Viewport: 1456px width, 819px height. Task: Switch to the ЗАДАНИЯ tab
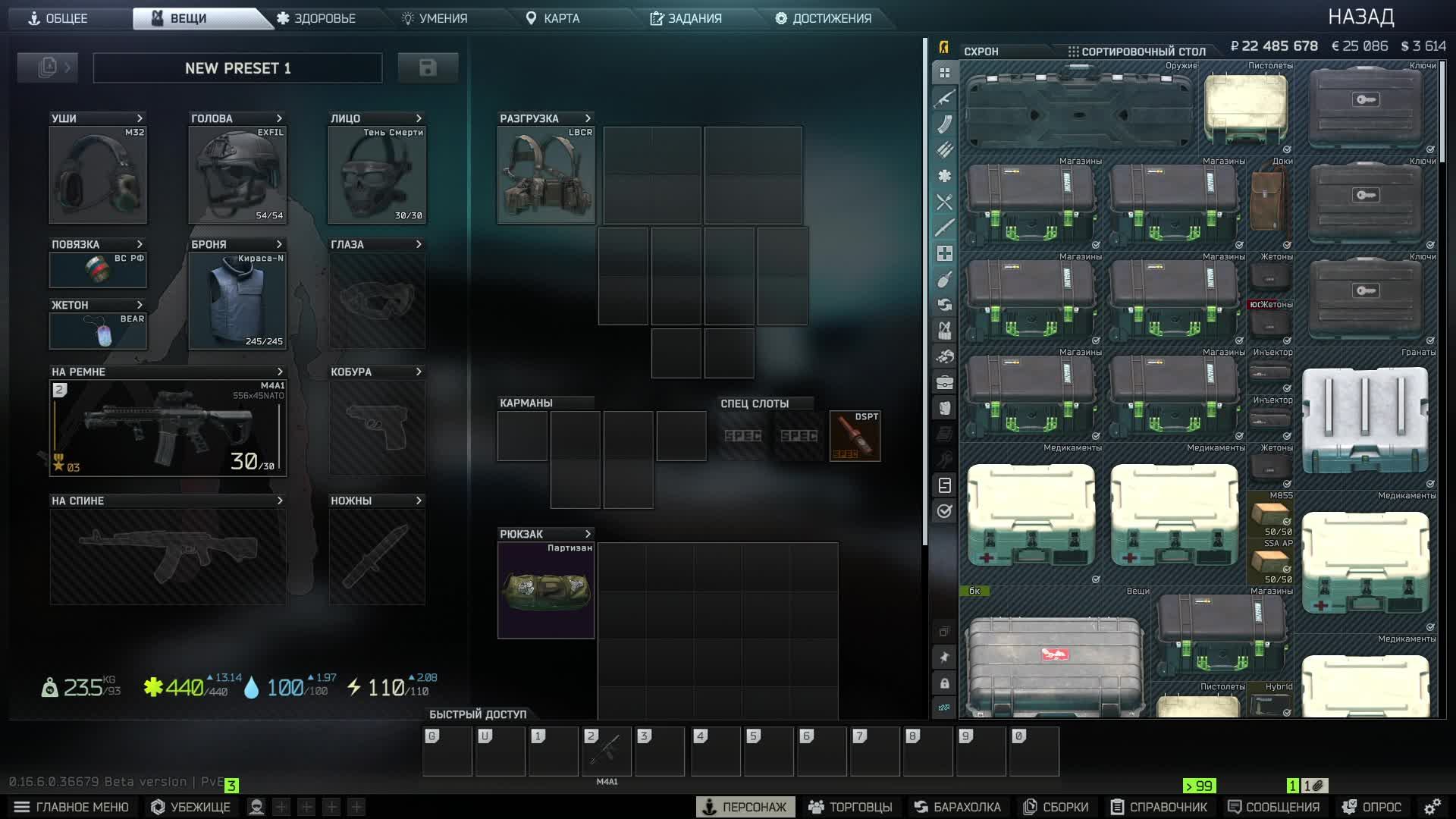pos(686,18)
